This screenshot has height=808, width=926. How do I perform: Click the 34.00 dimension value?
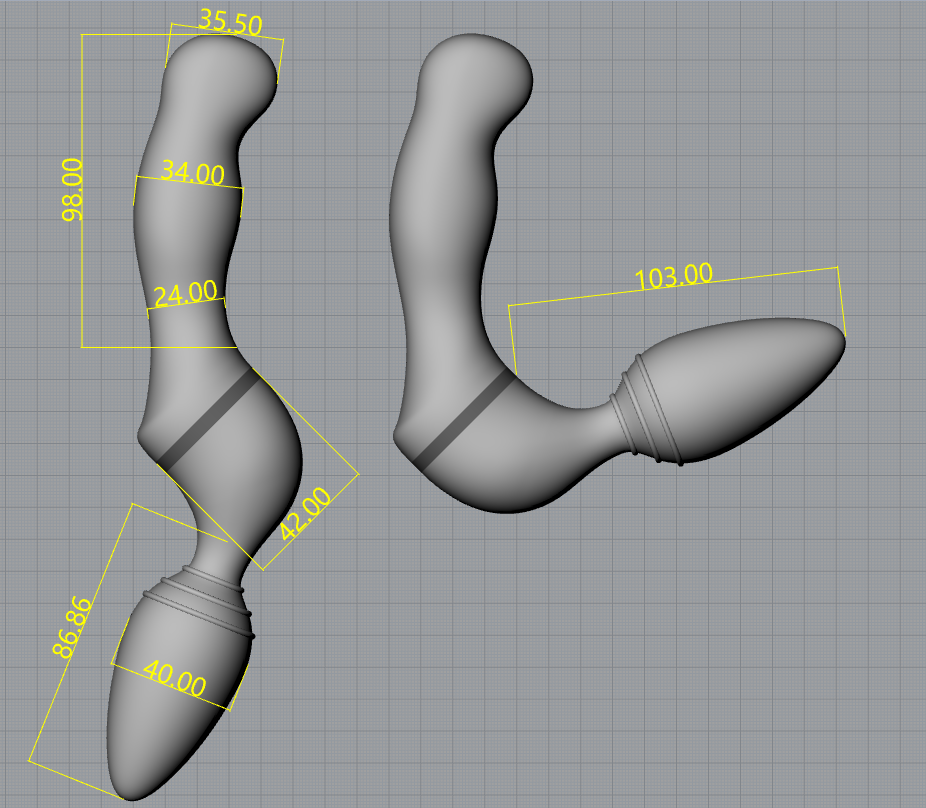193,172
